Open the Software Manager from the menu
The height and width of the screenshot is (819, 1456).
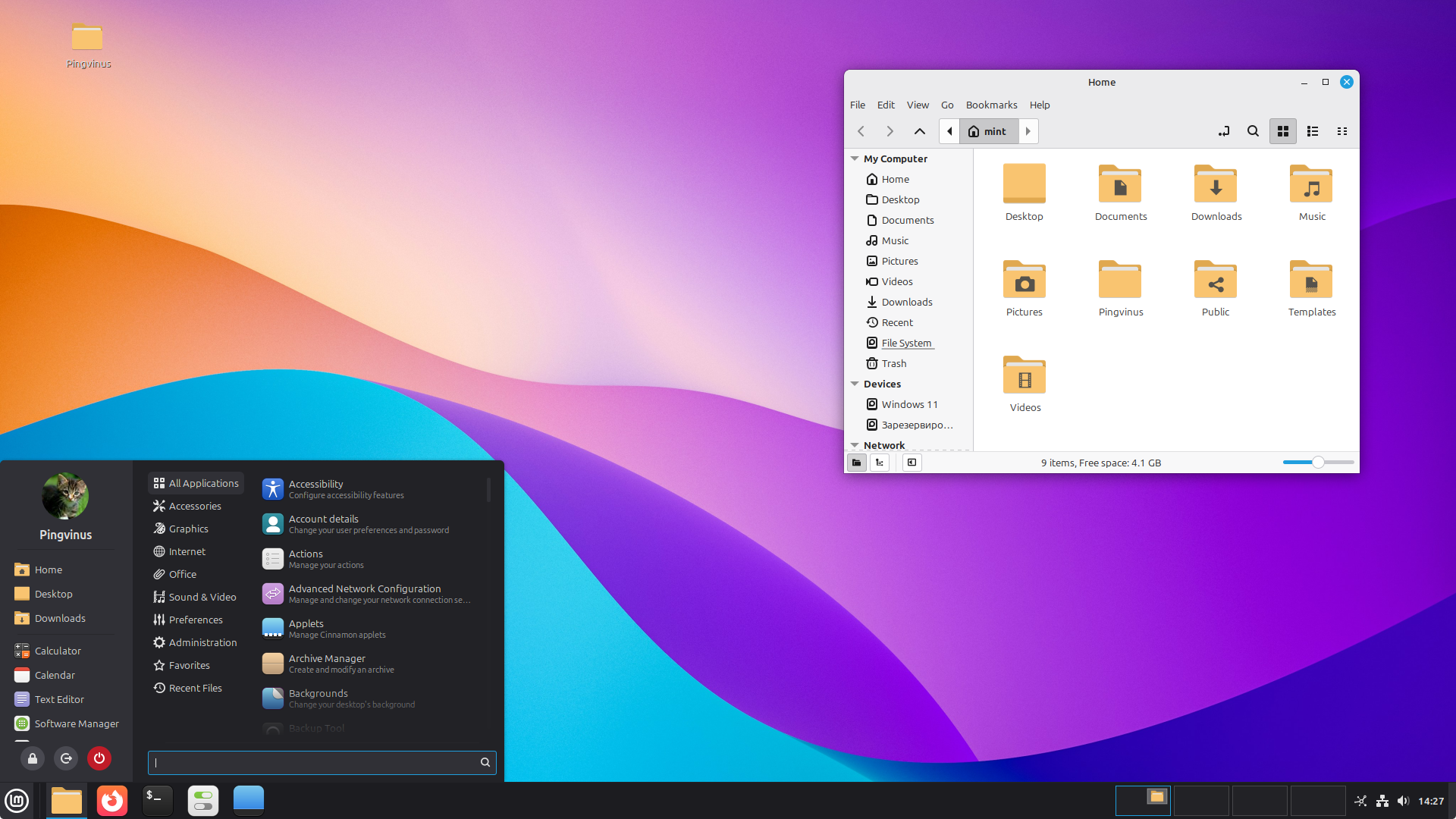click(75, 723)
